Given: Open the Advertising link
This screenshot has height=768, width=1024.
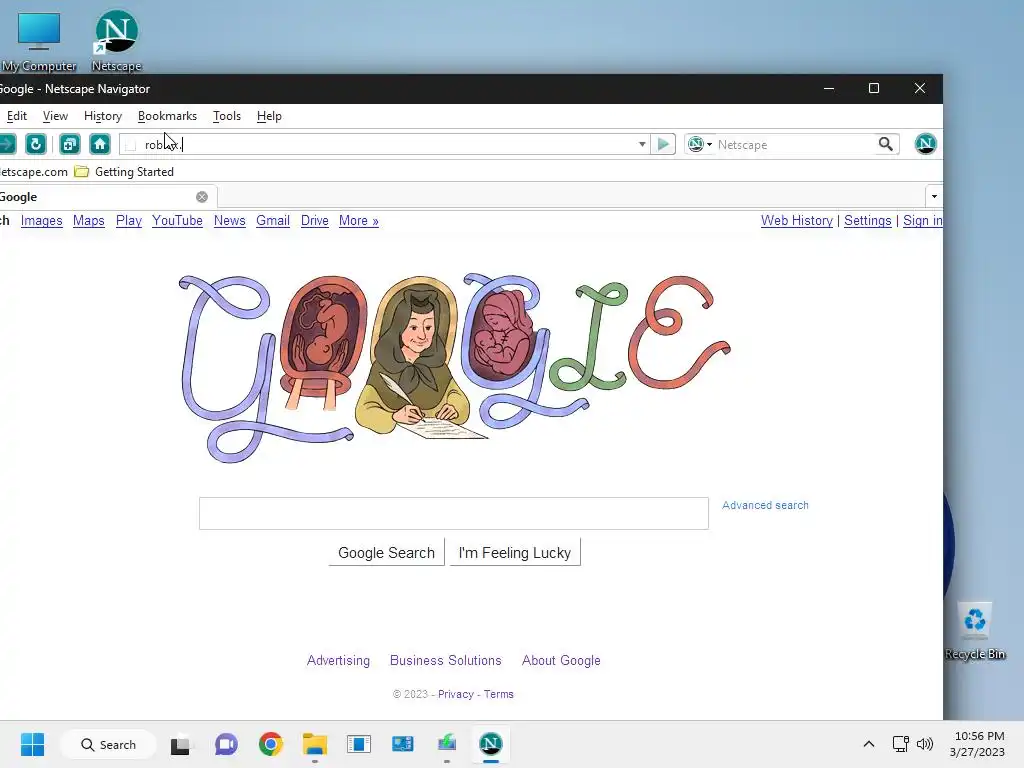Looking at the screenshot, I should coord(338,660).
